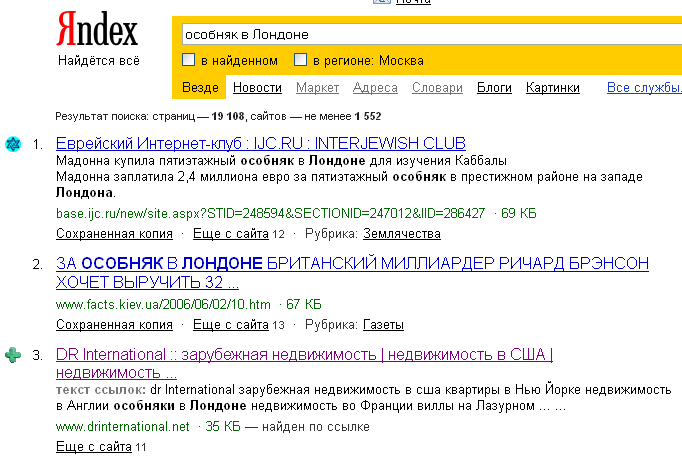Click the Star of David favicon by result 1
The height and width of the screenshot is (468, 682).
point(13,144)
